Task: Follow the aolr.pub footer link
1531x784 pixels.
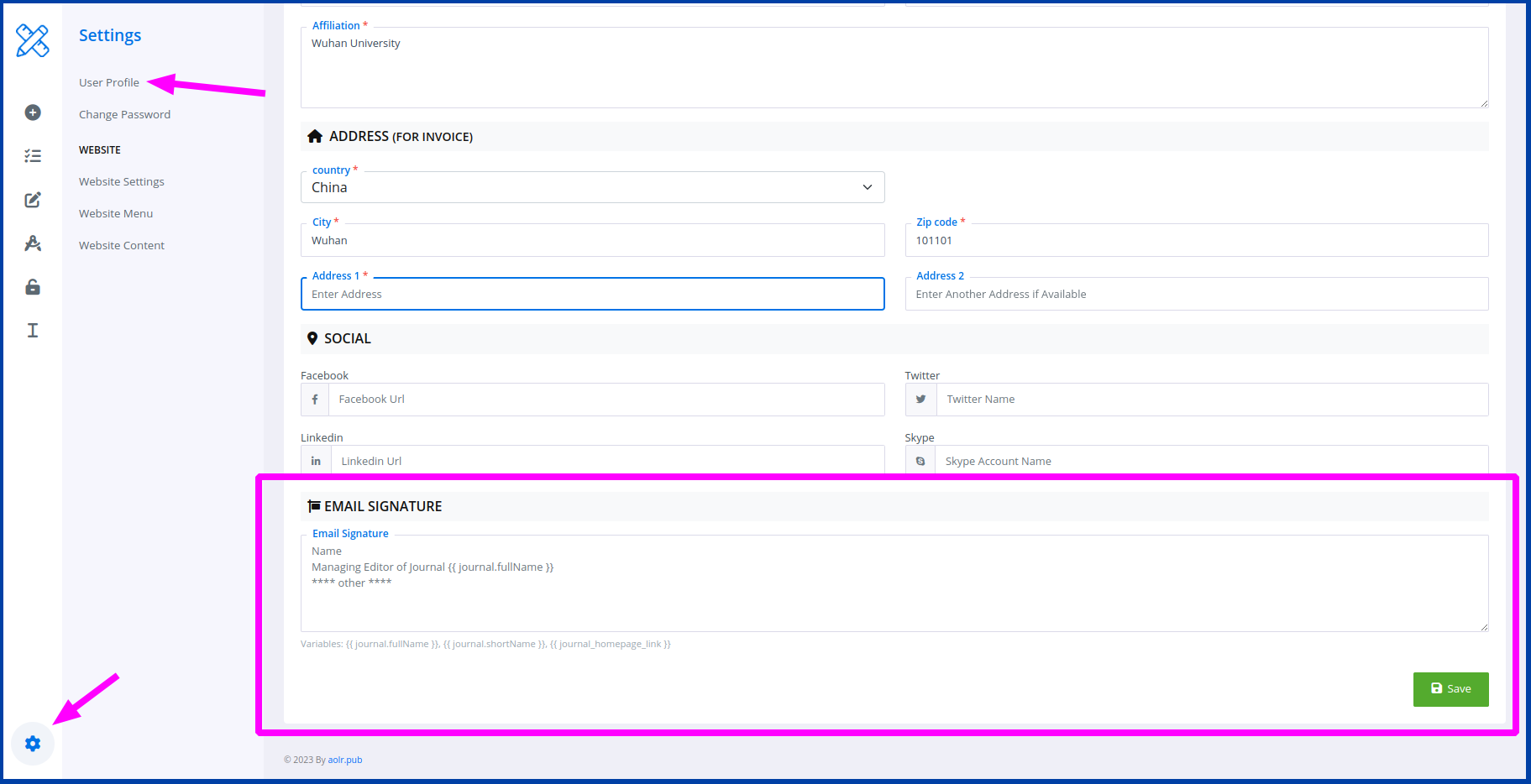Action: click(x=344, y=760)
